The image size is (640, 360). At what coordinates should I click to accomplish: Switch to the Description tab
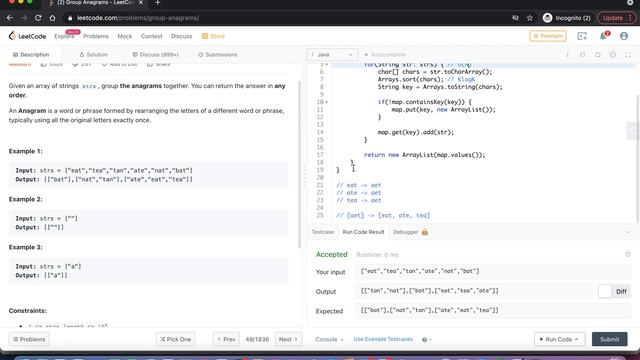tap(31, 55)
